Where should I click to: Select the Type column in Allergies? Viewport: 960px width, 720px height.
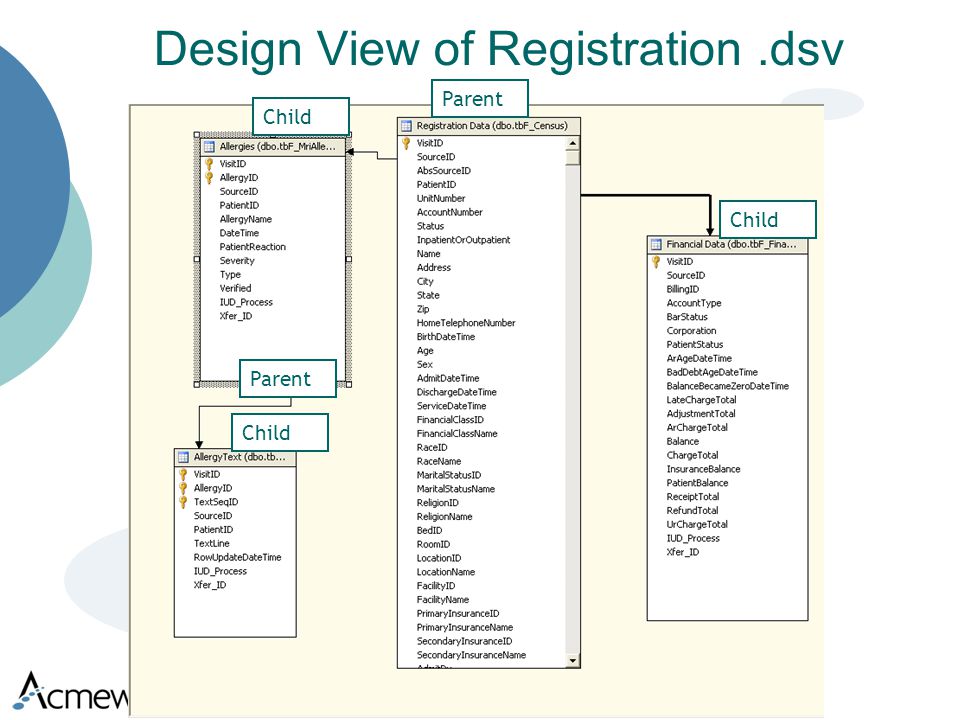point(230,275)
